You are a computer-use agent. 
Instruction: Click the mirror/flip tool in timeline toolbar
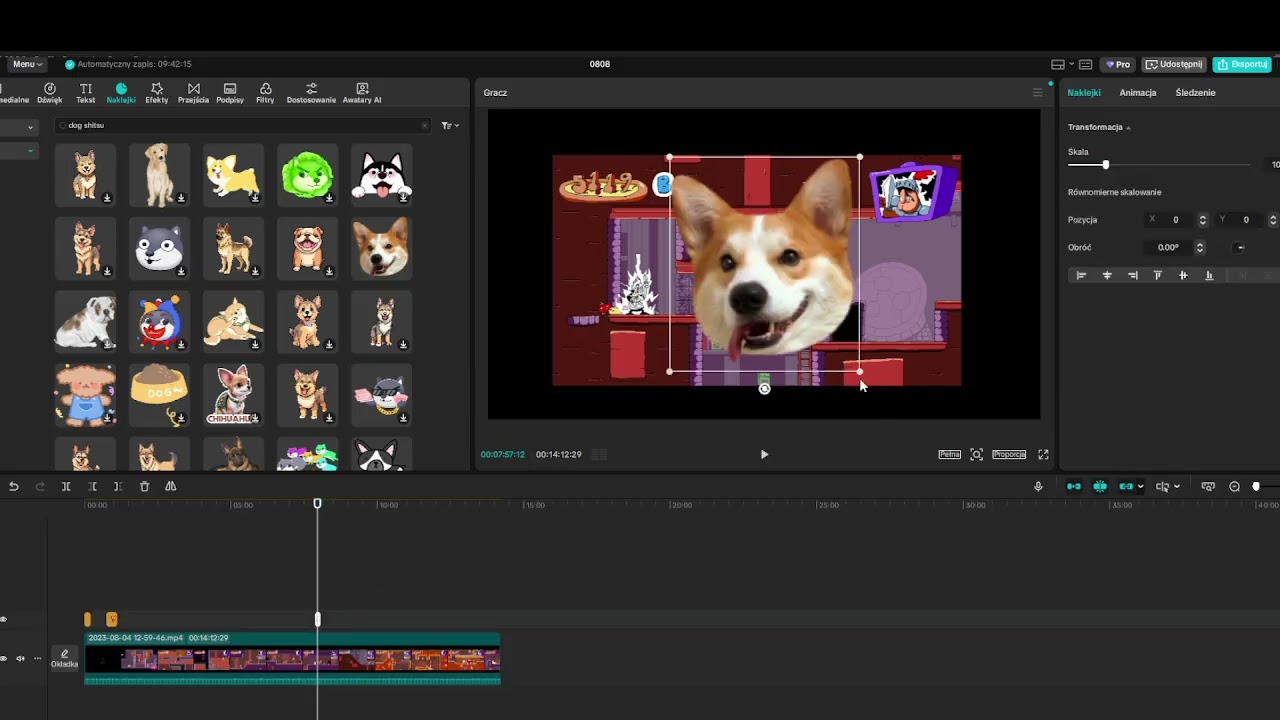pyautogui.click(x=171, y=487)
